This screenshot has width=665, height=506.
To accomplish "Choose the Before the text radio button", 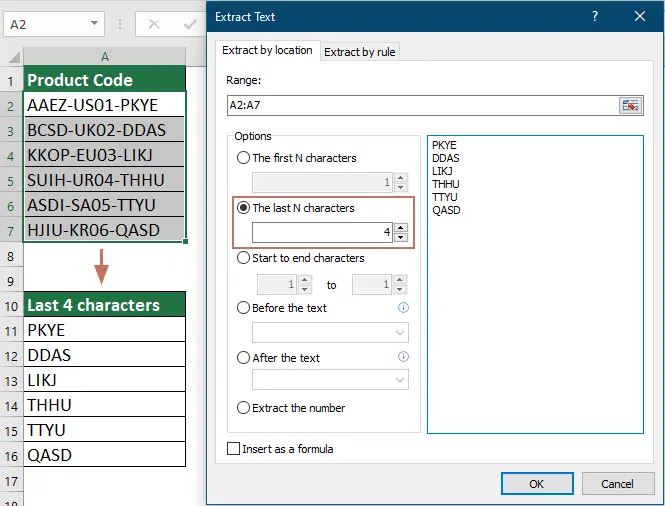I will coord(243,308).
